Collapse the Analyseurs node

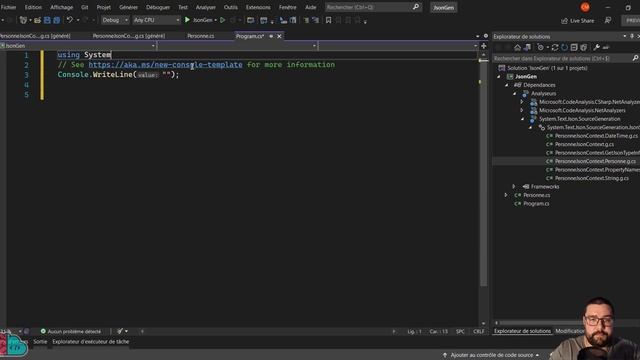(514, 93)
